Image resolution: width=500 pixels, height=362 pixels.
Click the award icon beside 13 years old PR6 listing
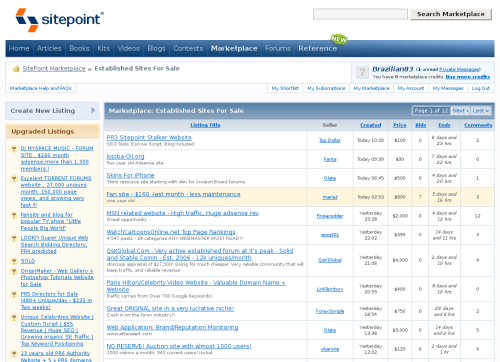14,354
